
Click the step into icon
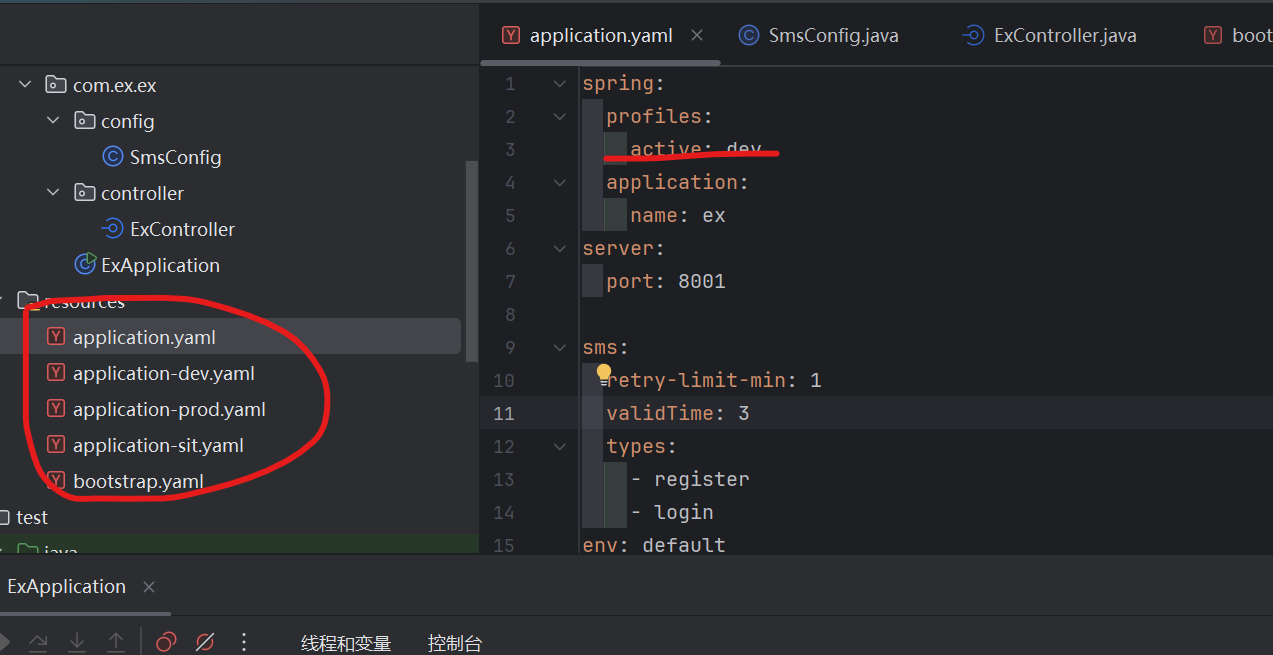(76, 641)
